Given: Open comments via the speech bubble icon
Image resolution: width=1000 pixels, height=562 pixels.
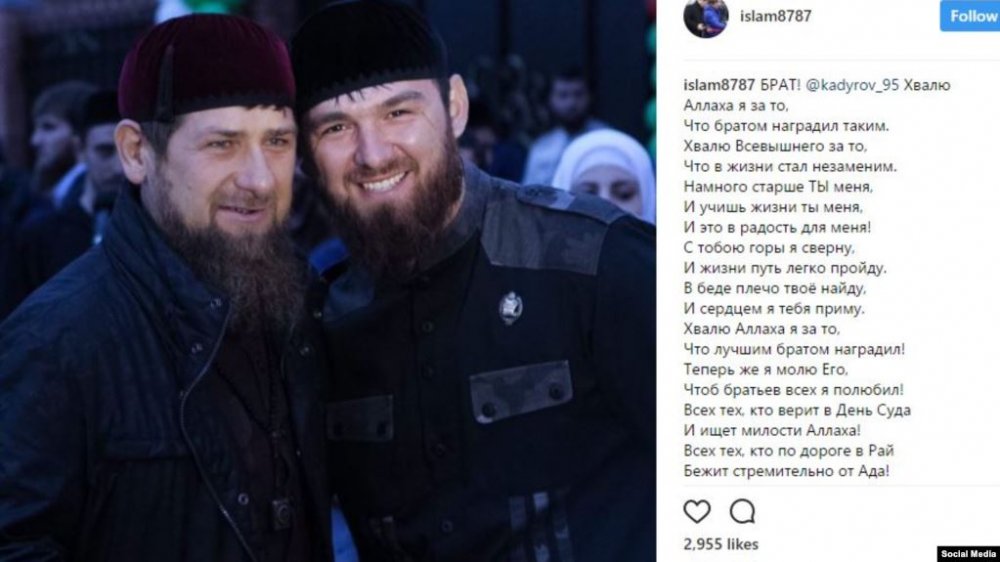Looking at the screenshot, I should tap(743, 512).
